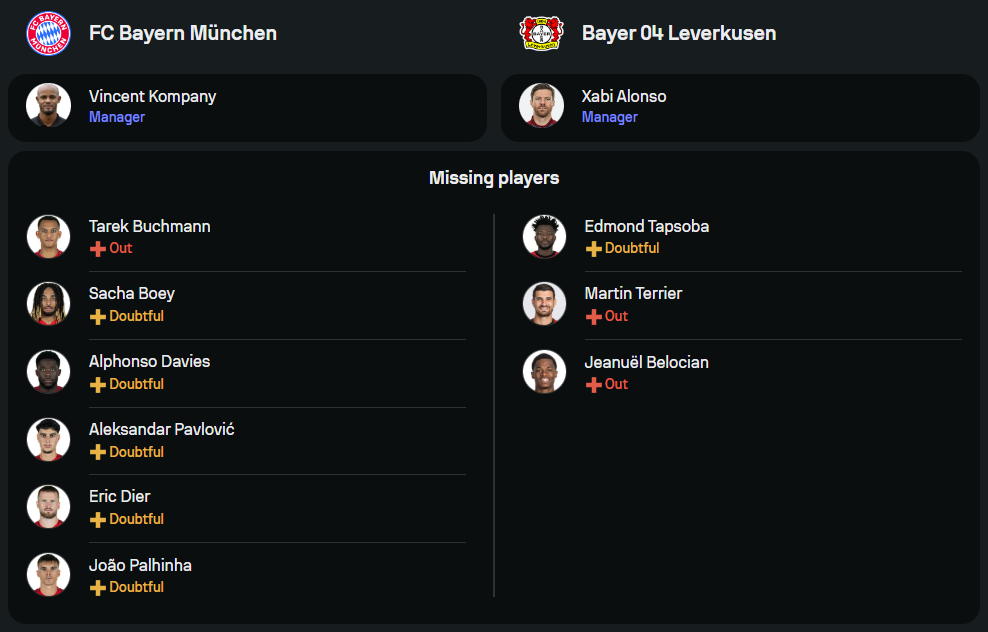Open the Bayer 04 Leverkusen team name link

pos(679,33)
